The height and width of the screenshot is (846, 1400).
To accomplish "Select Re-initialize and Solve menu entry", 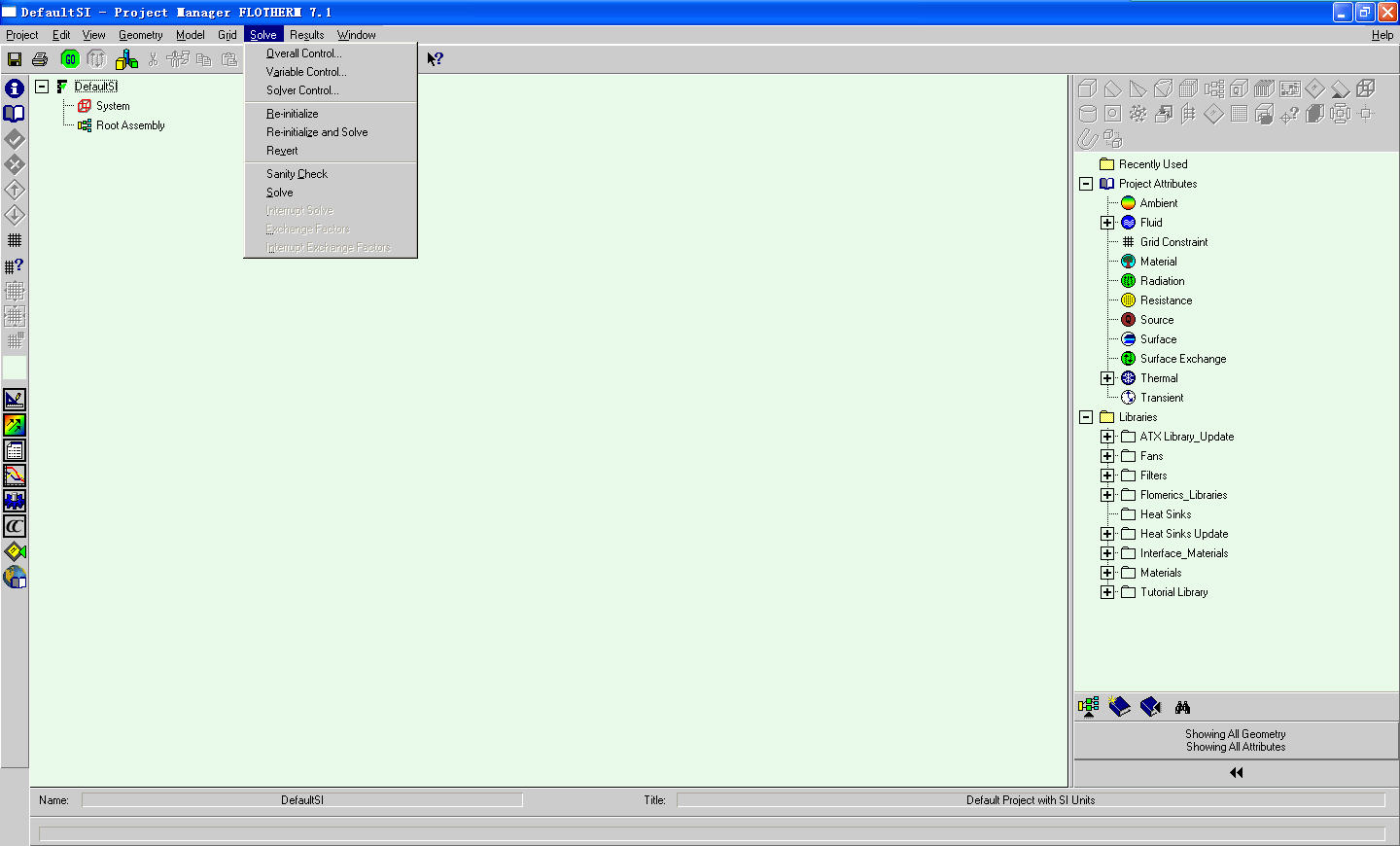I will (x=331, y=132).
